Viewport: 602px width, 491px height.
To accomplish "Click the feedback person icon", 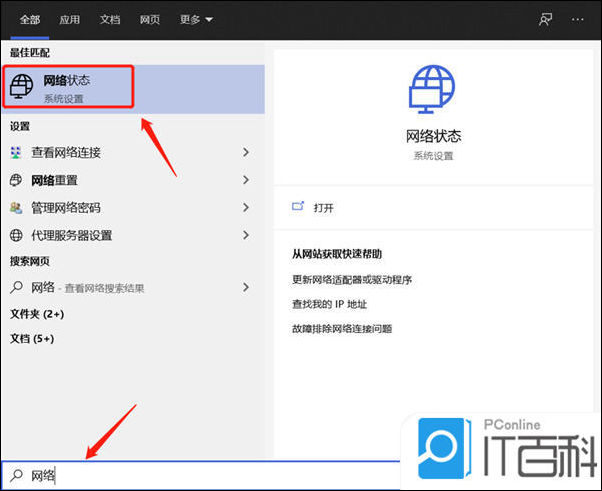I will (x=545, y=19).
